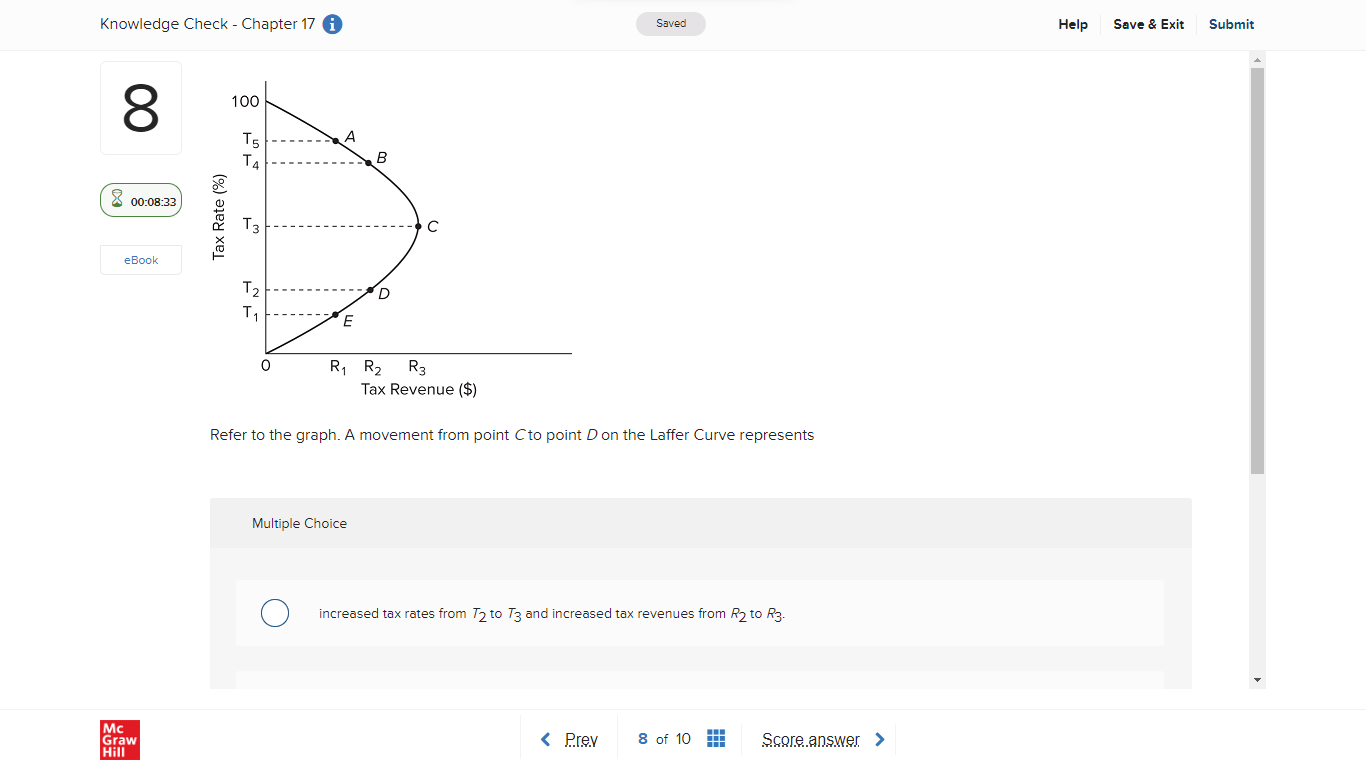Click the 8 of 10 page indicator

pos(664,739)
